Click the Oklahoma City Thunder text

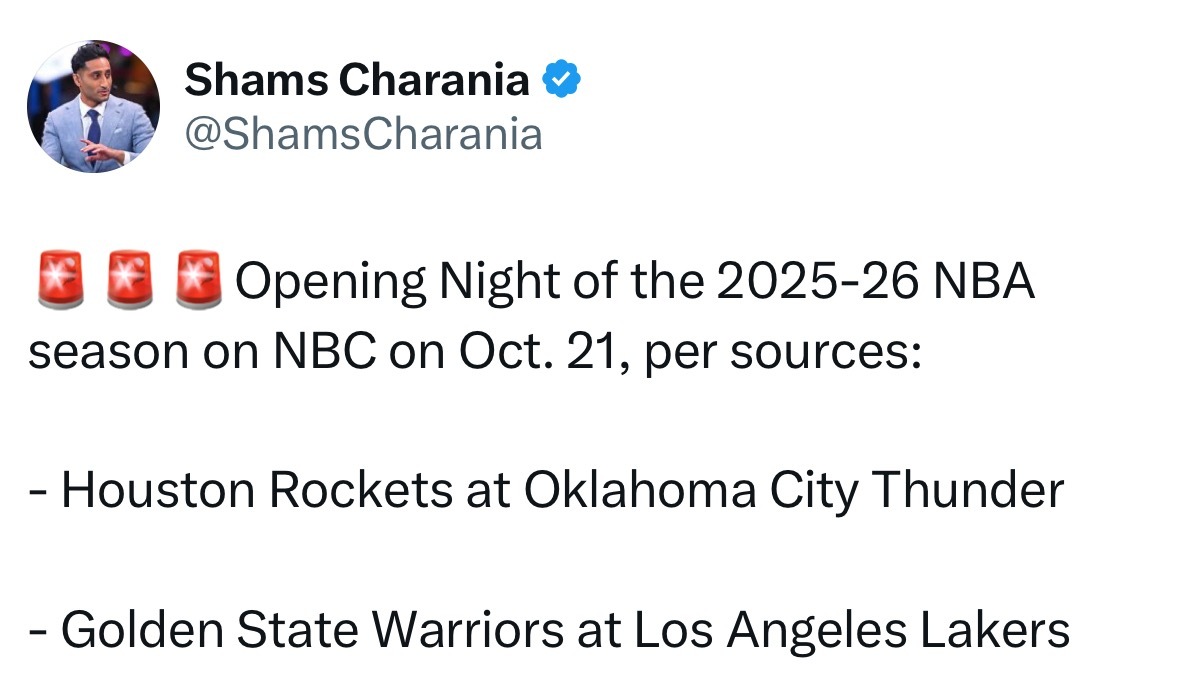794,492
